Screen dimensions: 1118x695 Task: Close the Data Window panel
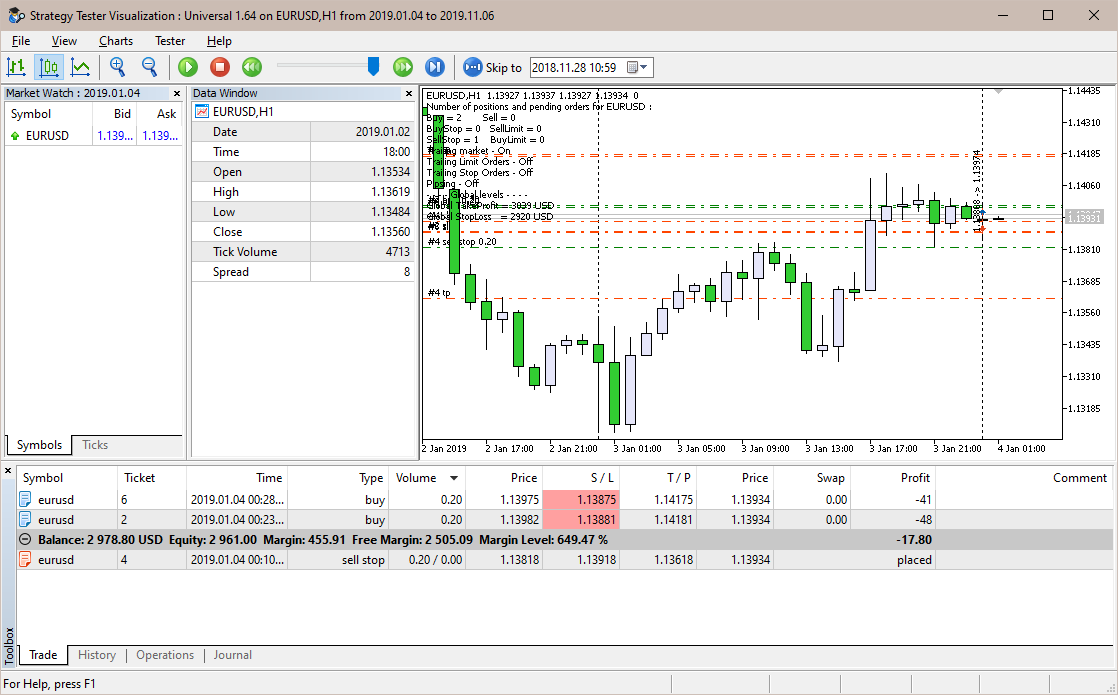point(409,93)
